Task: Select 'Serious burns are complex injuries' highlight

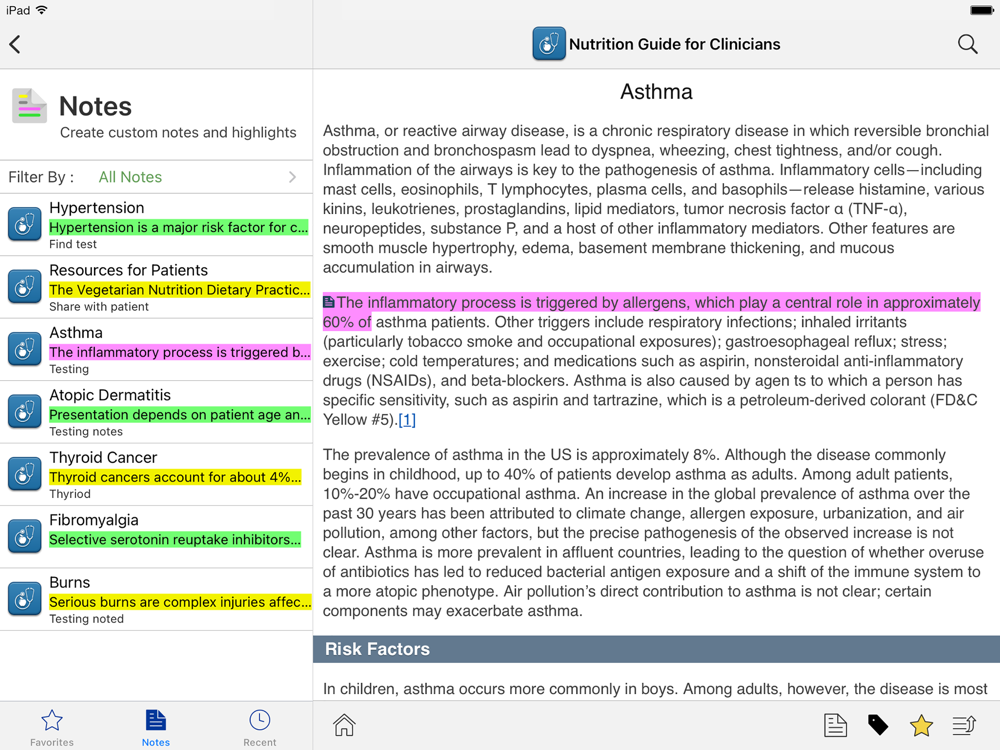Action: click(180, 603)
